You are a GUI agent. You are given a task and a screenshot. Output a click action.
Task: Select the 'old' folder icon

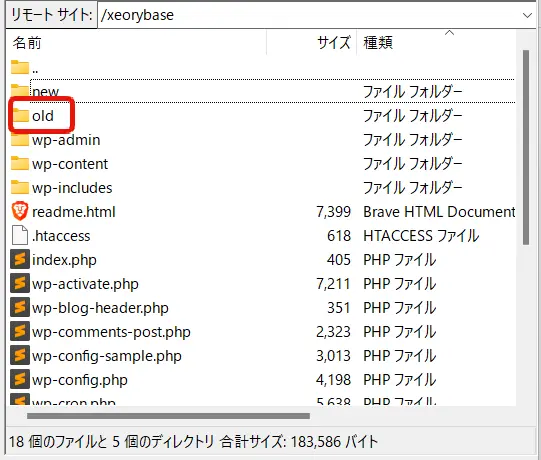point(20,115)
